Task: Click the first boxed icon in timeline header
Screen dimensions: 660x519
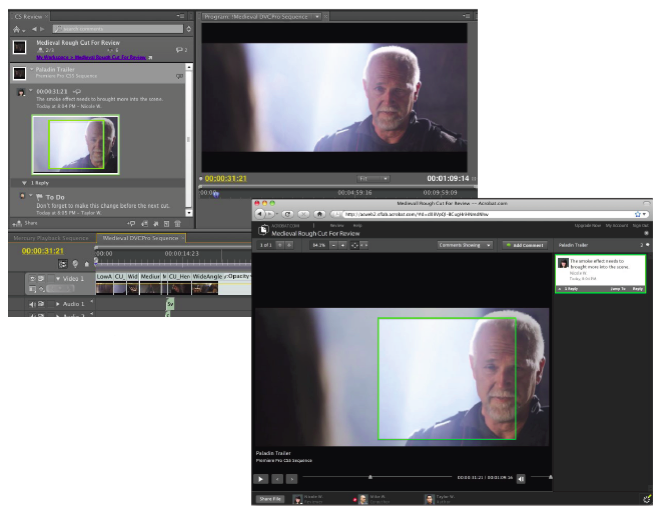Action: point(63,264)
